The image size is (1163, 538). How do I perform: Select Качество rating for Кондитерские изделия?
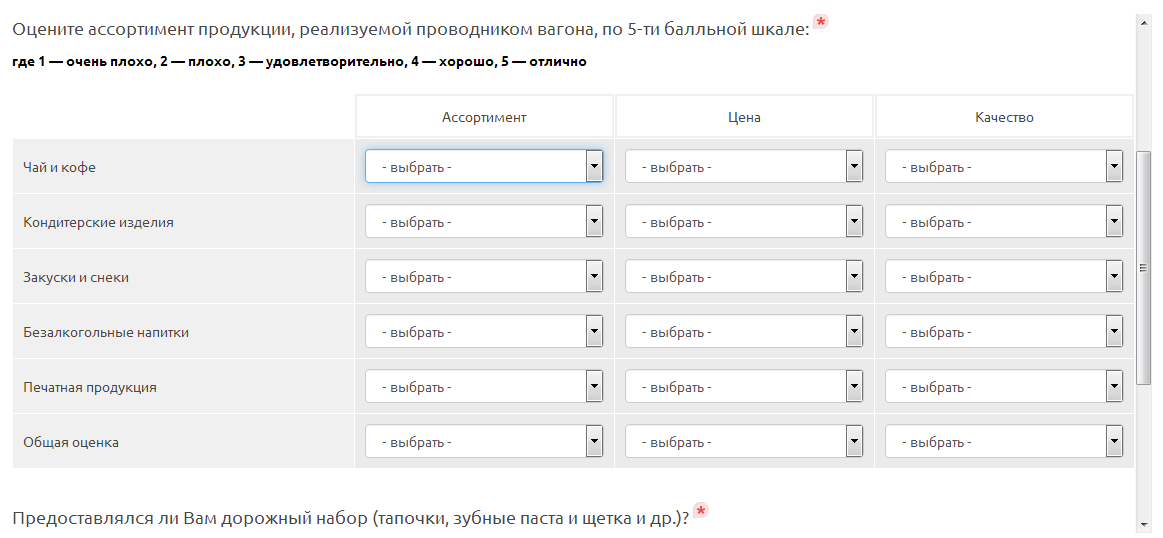click(1004, 222)
